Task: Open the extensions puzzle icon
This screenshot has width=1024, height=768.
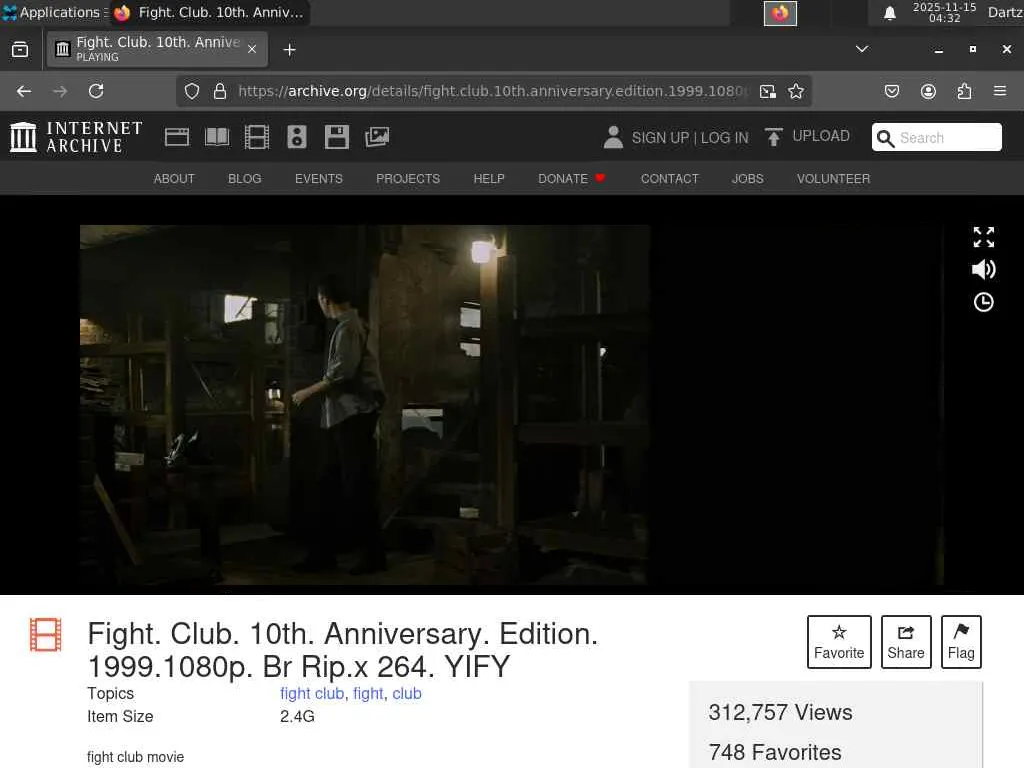Action: click(x=964, y=91)
